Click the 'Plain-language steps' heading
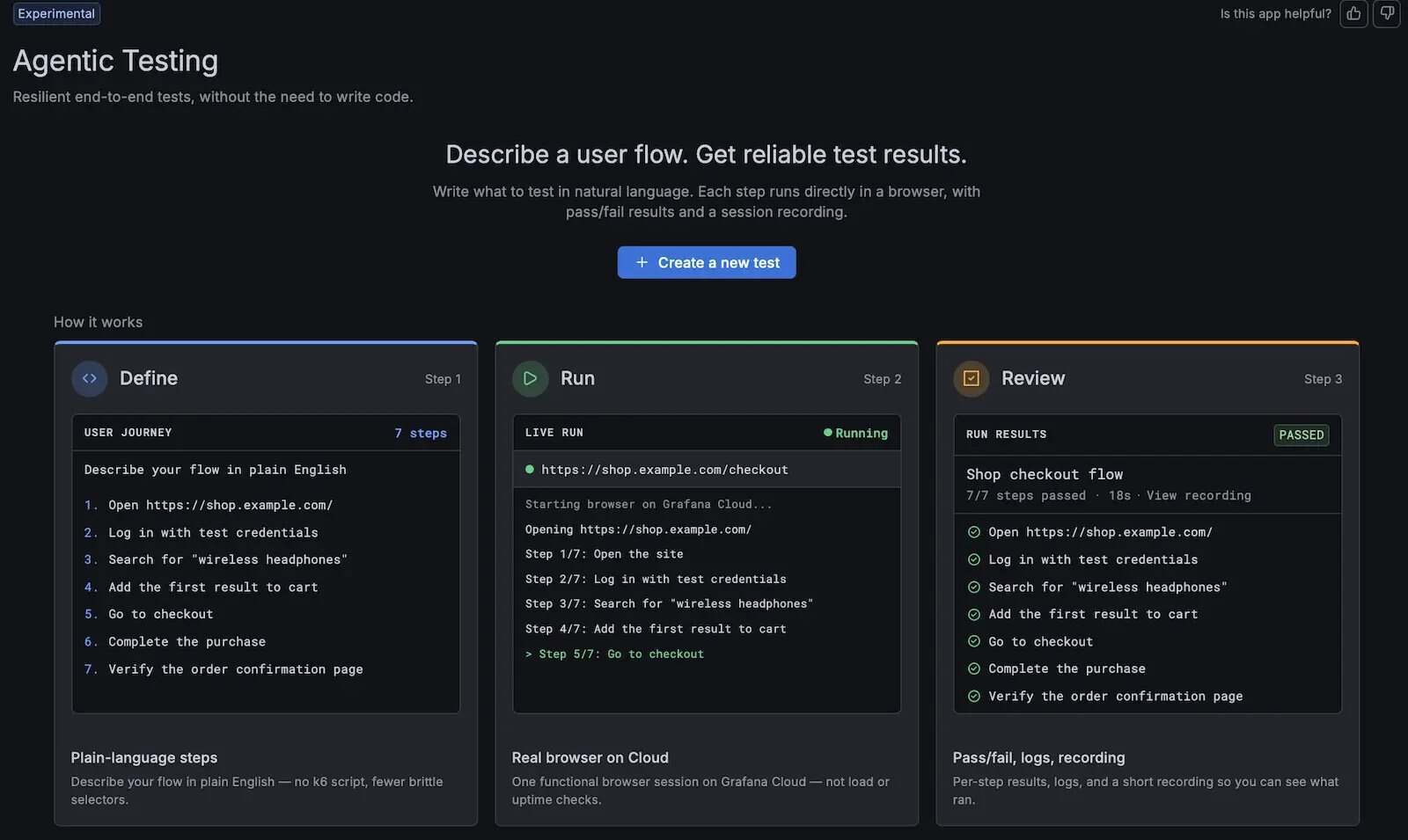The height and width of the screenshot is (840, 1408). coord(144,757)
